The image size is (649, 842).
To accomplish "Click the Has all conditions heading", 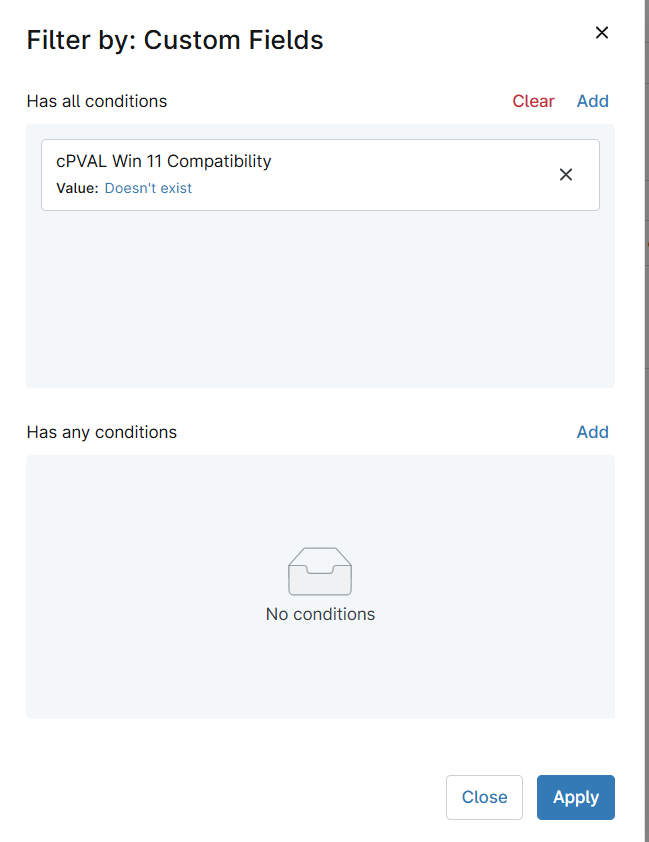I will [x=97, y=101].
